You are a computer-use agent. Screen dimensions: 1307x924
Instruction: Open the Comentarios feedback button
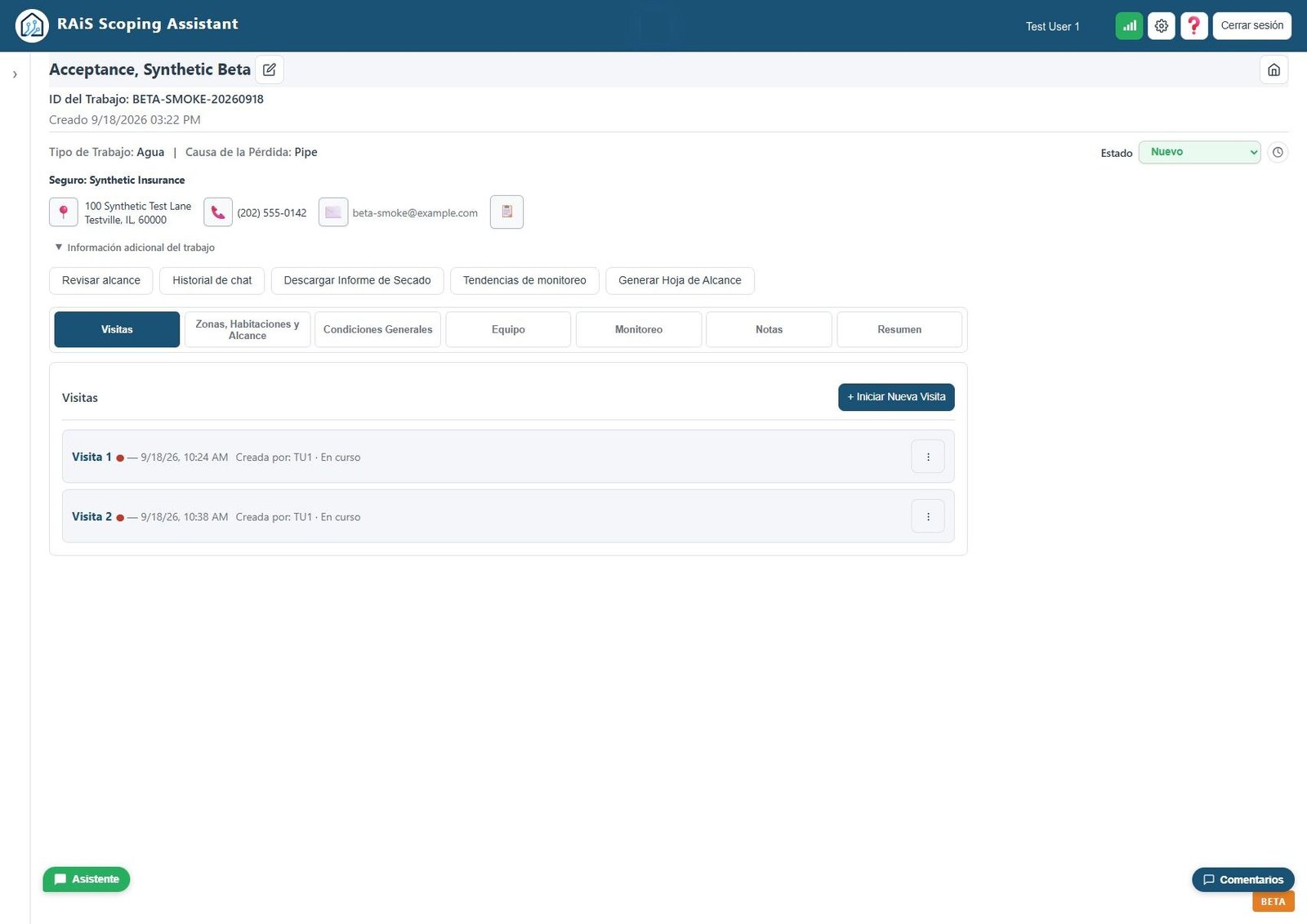1243,880
